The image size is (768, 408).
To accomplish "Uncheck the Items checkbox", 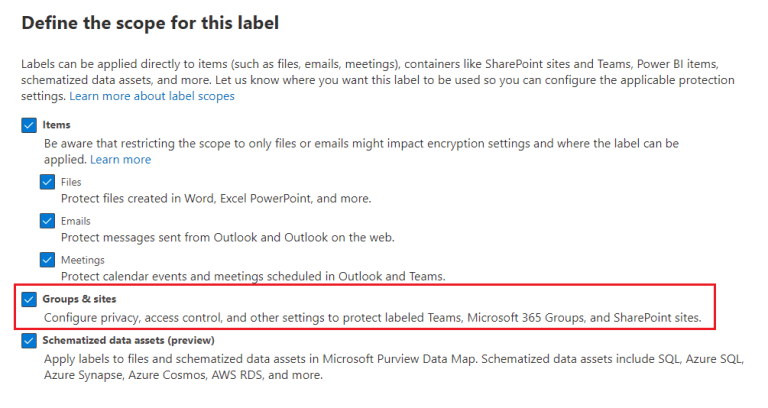I will pyautogui.click(x=27, y=125).
